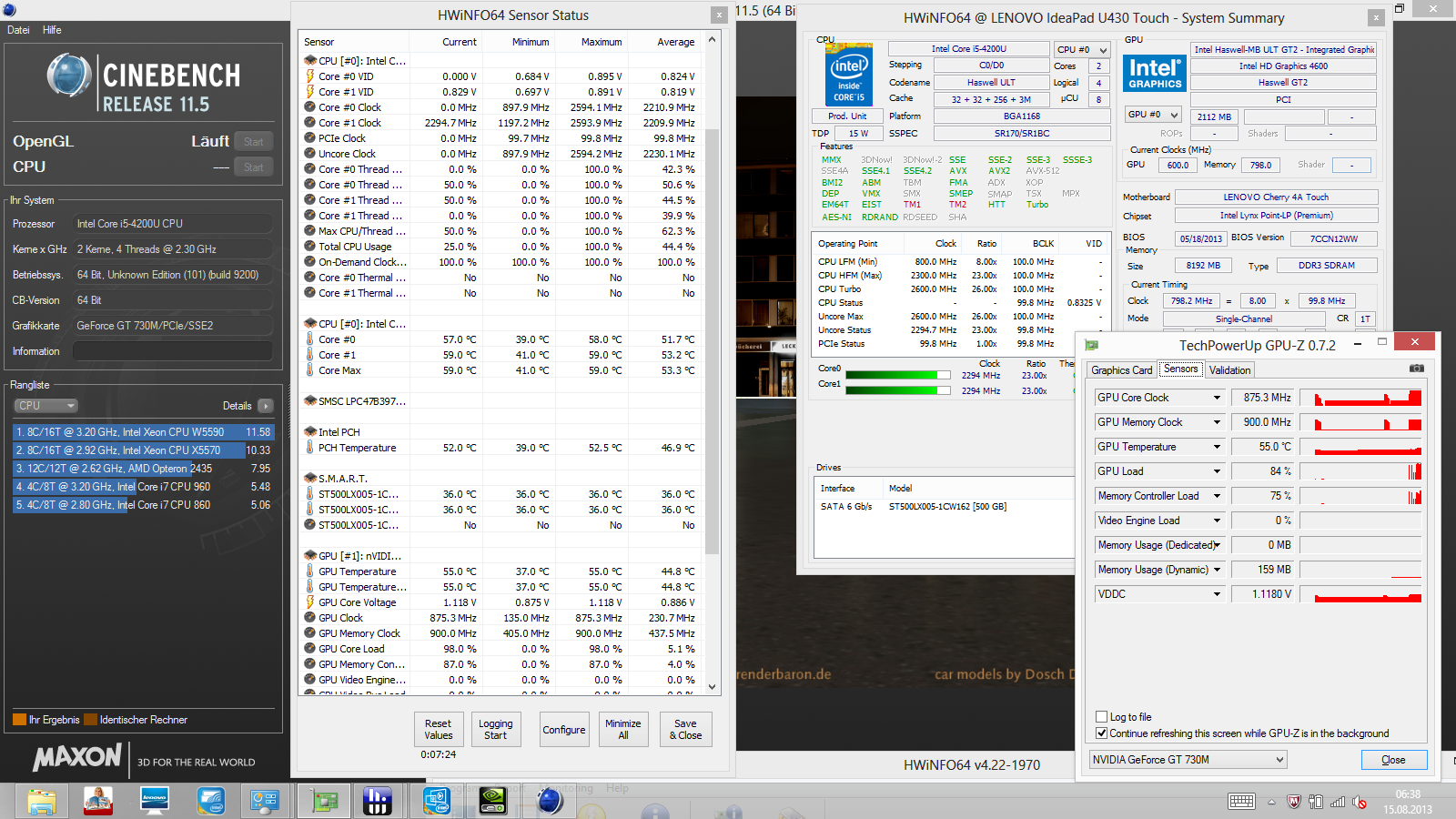Click the Sensor Status scroll-down arrow

point(712,687)
